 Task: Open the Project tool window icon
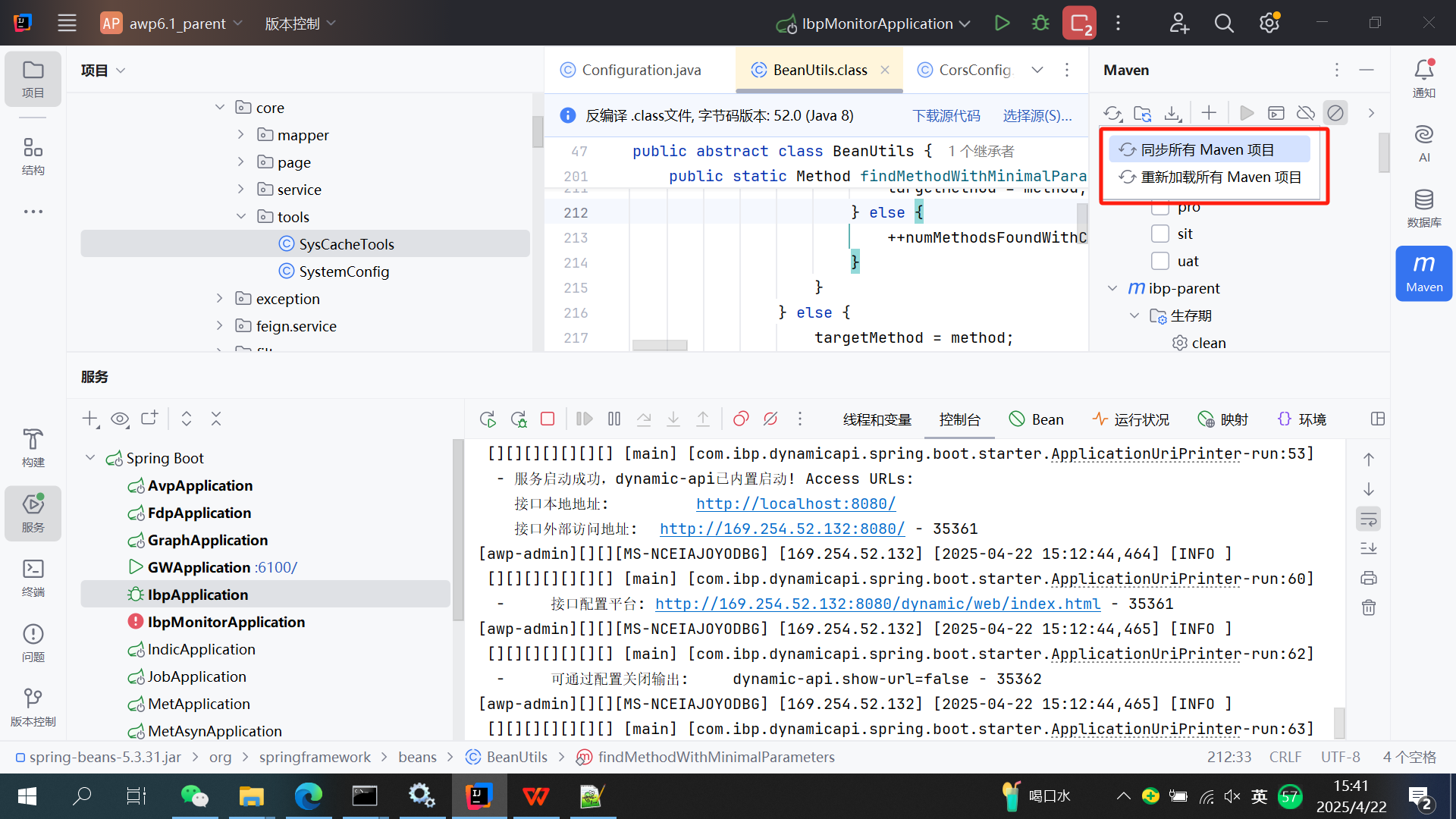(33, 79)
